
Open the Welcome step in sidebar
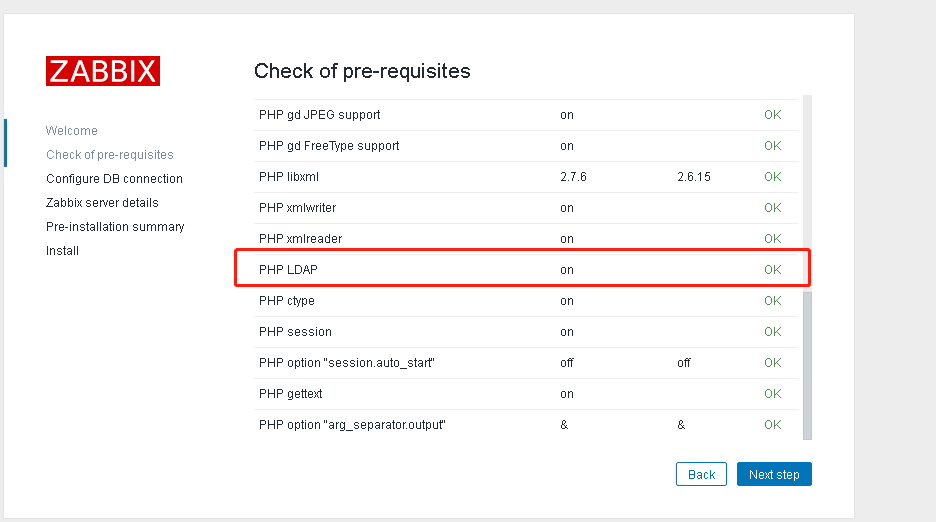tap(72, 131)
